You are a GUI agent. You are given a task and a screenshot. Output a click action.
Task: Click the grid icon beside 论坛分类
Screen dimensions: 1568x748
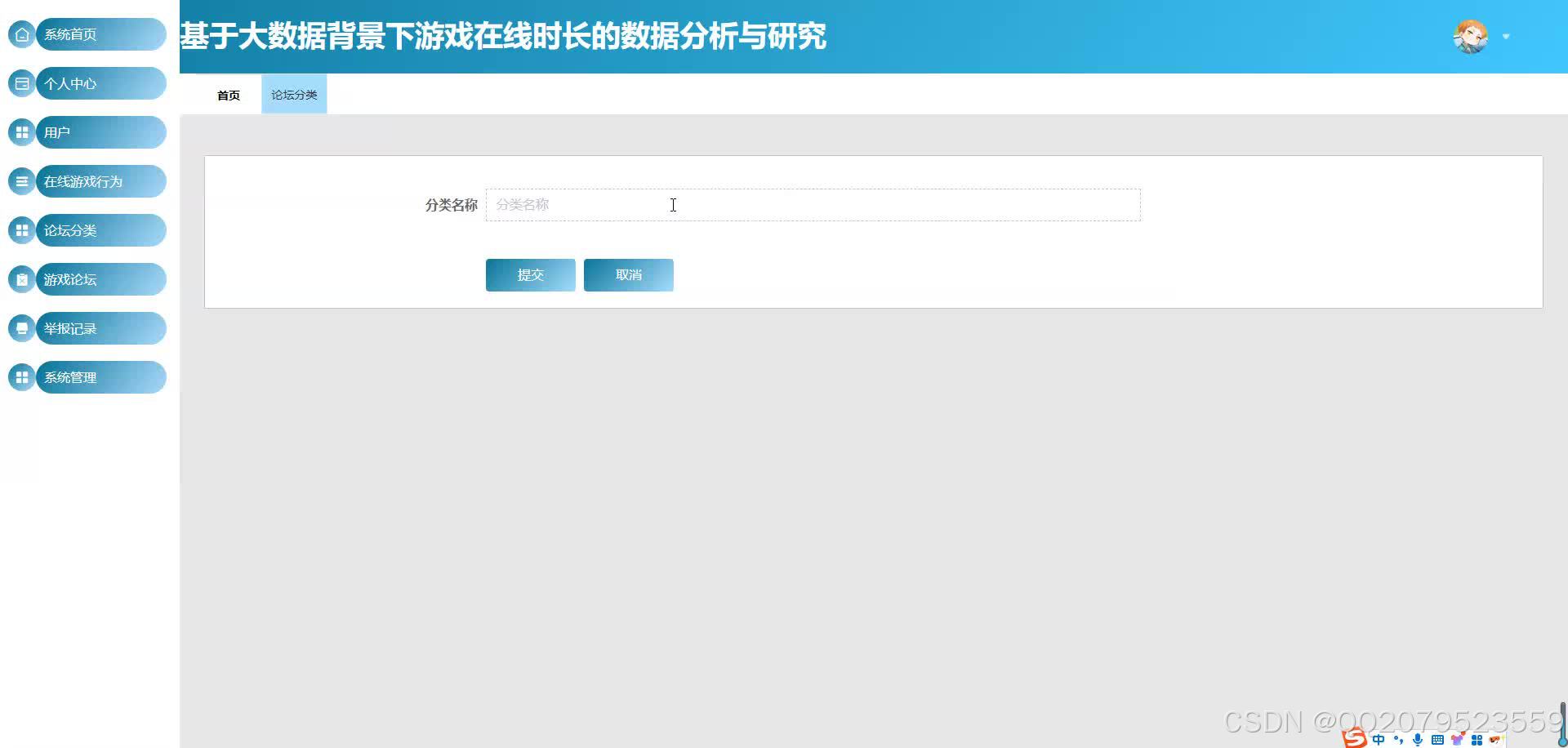22,230
